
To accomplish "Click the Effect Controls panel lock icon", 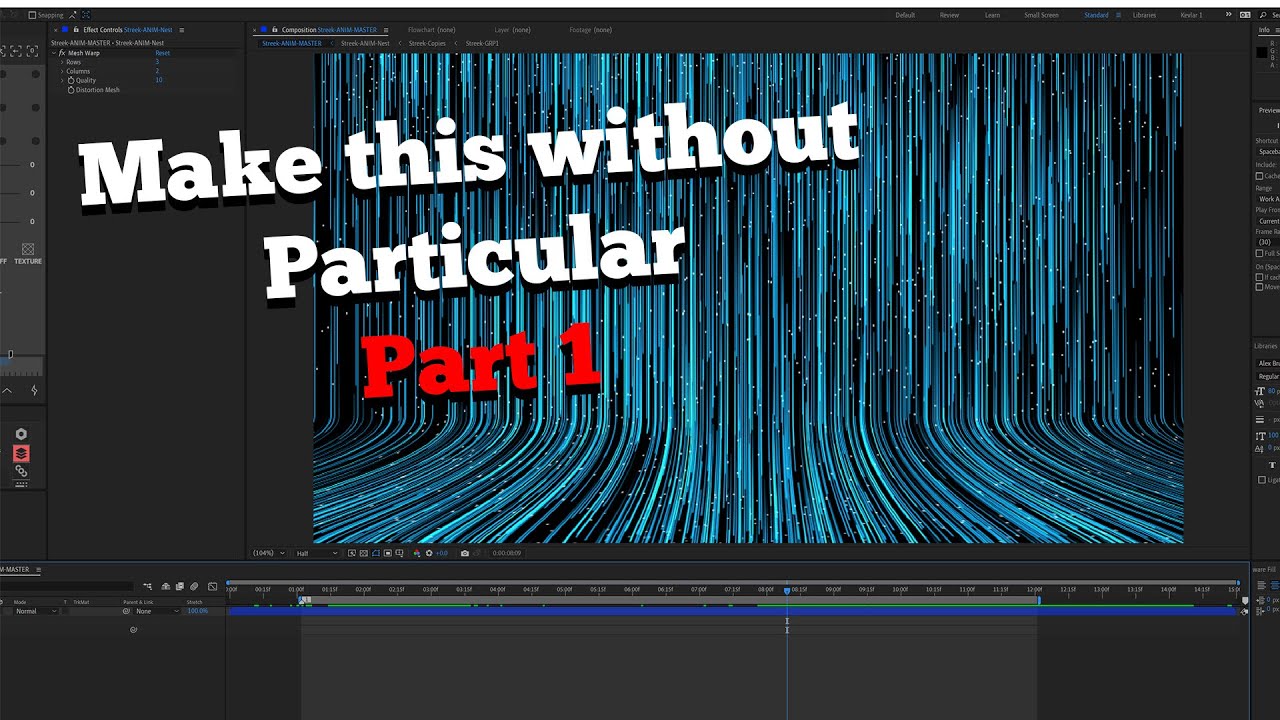I will (76, 30).
